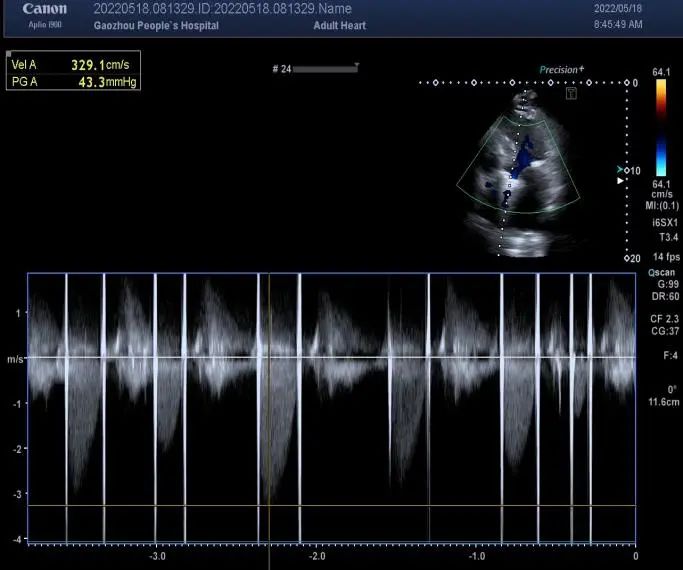
Task: Click the diamond marker at depth 0
Action: (x=625, y=83)
